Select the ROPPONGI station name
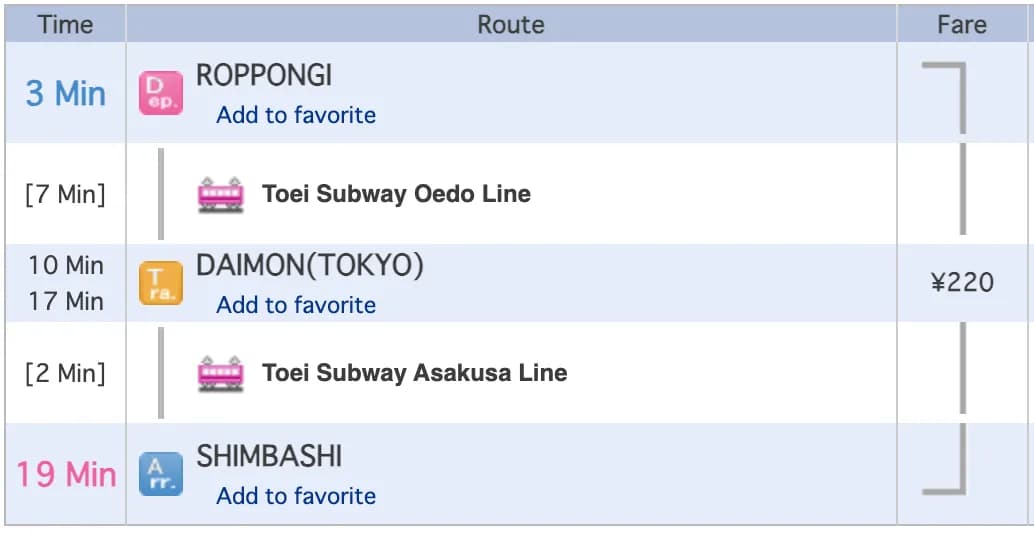 coord(264,75)
